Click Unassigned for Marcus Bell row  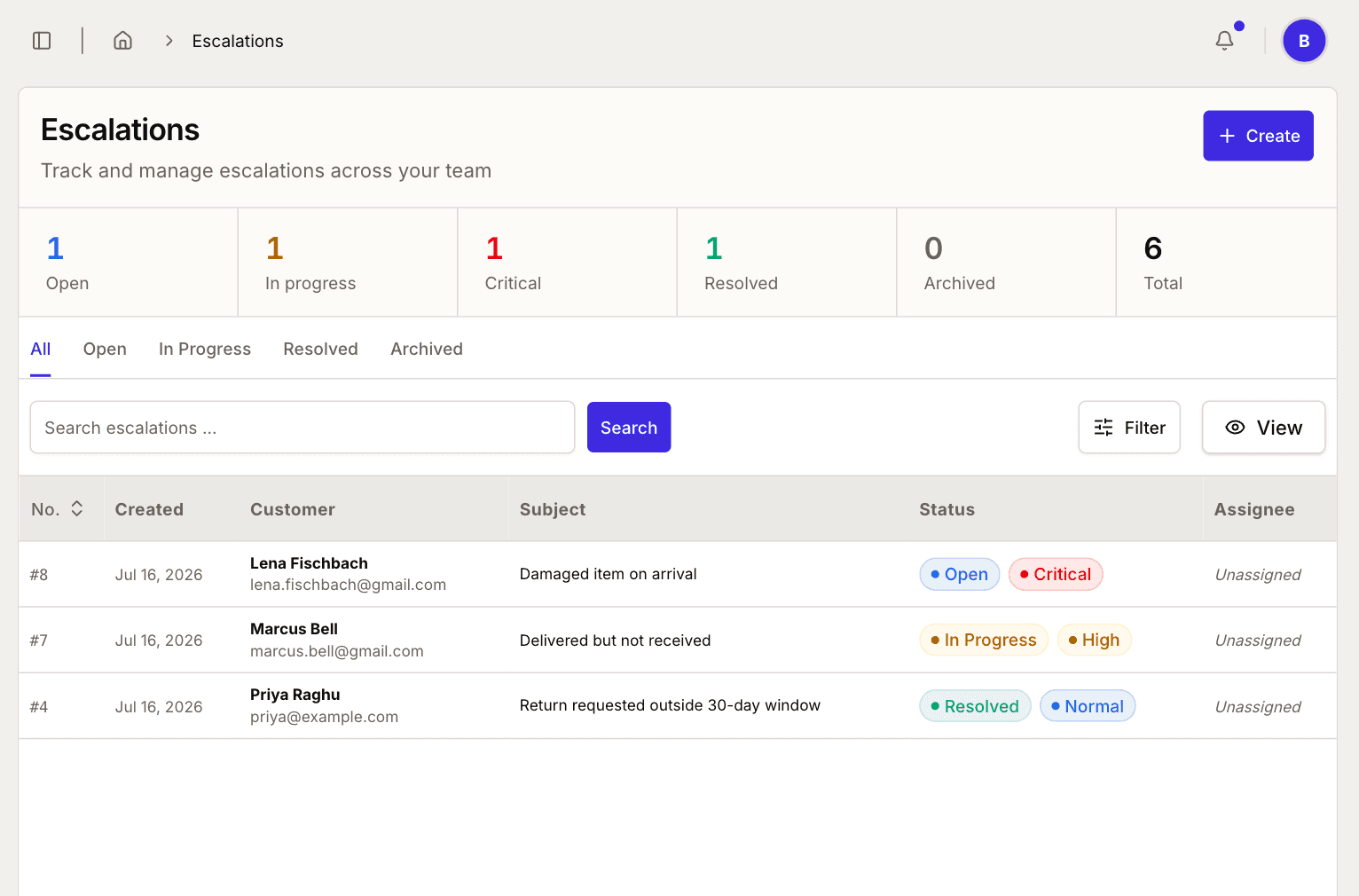click(1258, 641)
